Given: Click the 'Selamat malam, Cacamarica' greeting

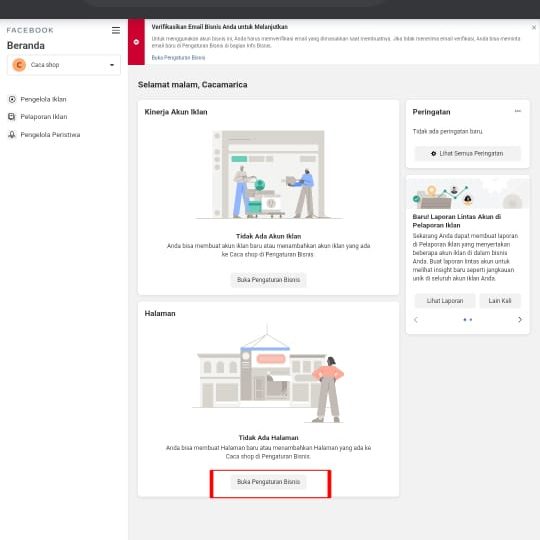Looking at the screenshot, I should coord(193,85).
